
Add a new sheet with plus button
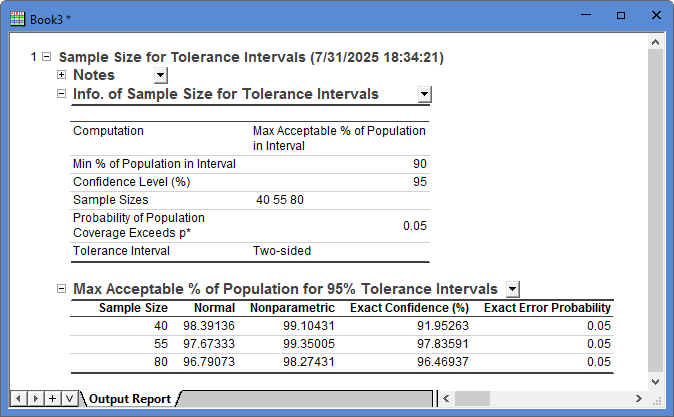52,399
